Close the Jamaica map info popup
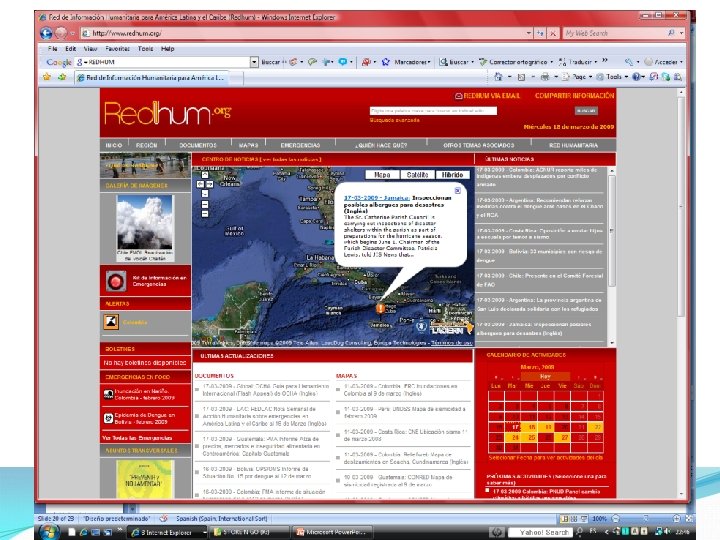Image resolution: width=720 pixels, height=540 pixels. (x=457, y=190)
